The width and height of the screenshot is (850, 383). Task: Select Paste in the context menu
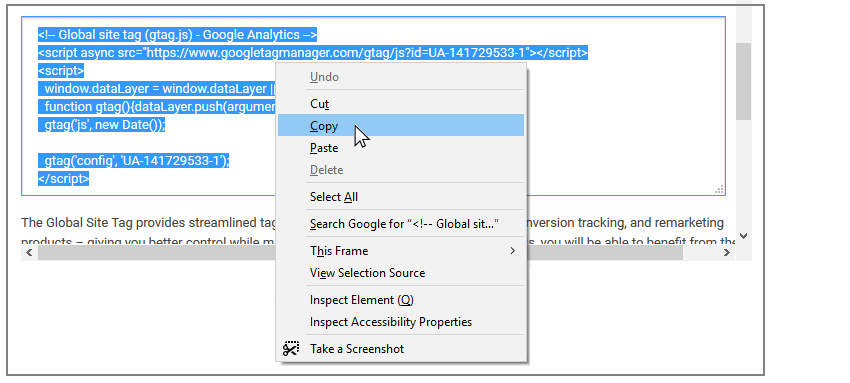[x=401, y=147]
